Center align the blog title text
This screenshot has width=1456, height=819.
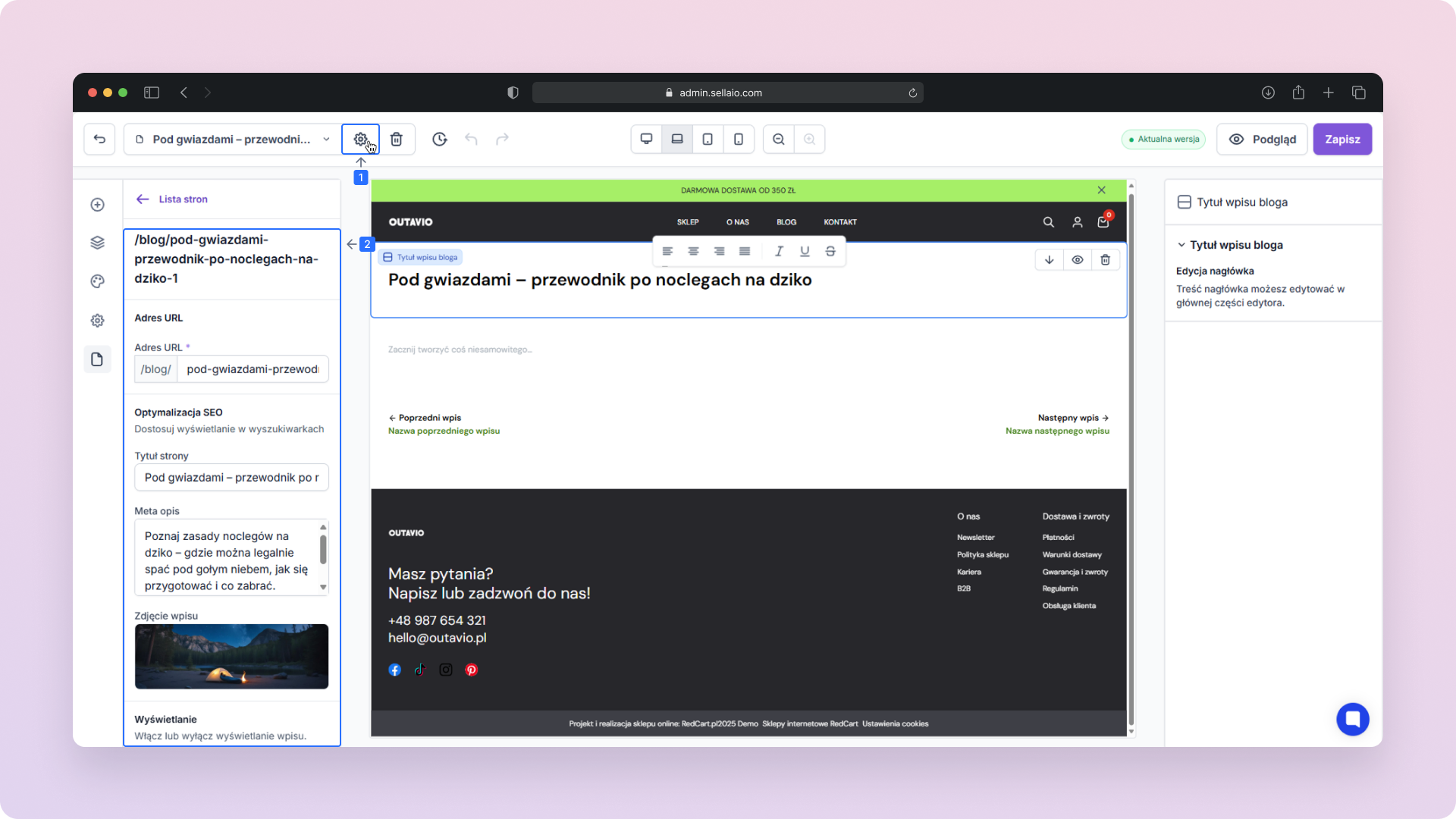click(693, 251)
